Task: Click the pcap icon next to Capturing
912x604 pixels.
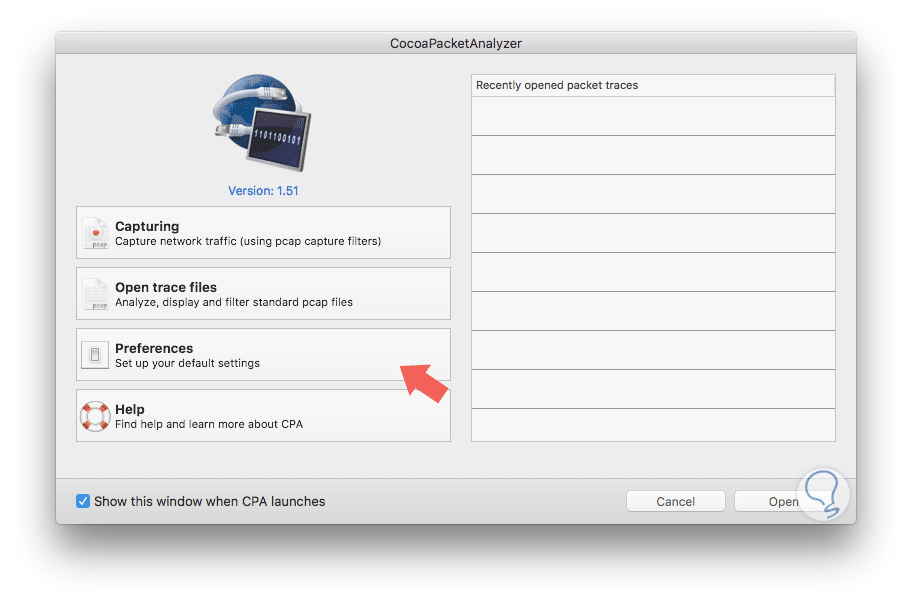Action: (95, 233)
